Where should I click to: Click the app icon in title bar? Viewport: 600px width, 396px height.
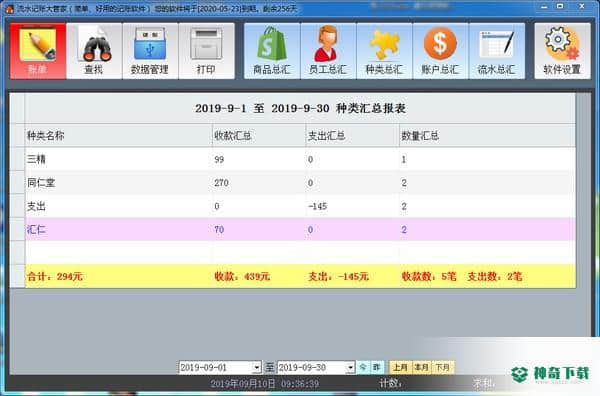[x=9, y=8]
